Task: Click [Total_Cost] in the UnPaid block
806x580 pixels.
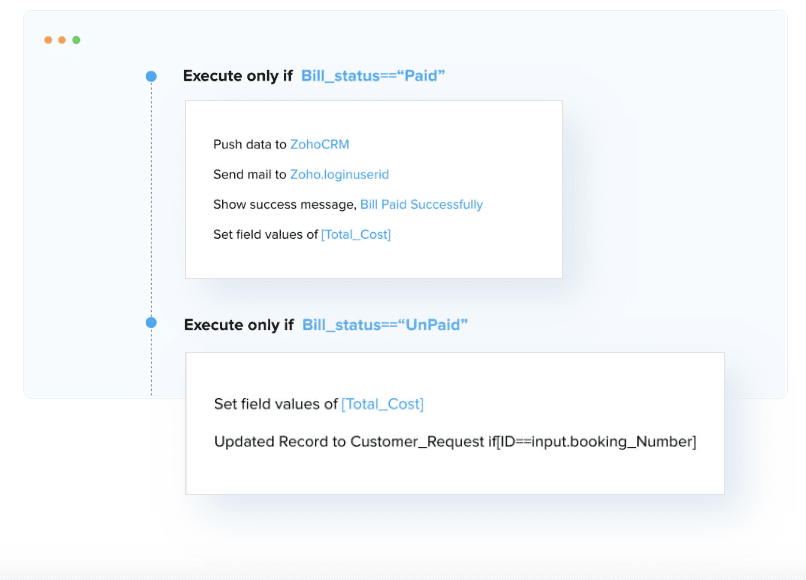Action: [x=382, y=404]
